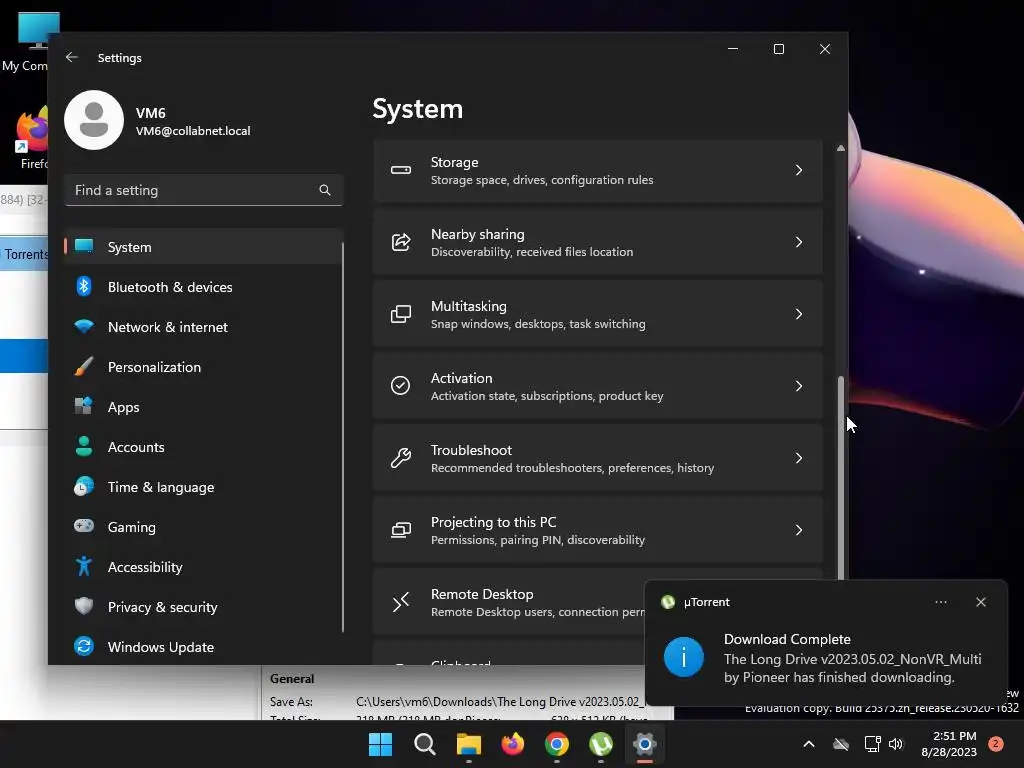Click scroll-up arrow of Settings scrollbar

pyautogui.click(x=840, y=149)
